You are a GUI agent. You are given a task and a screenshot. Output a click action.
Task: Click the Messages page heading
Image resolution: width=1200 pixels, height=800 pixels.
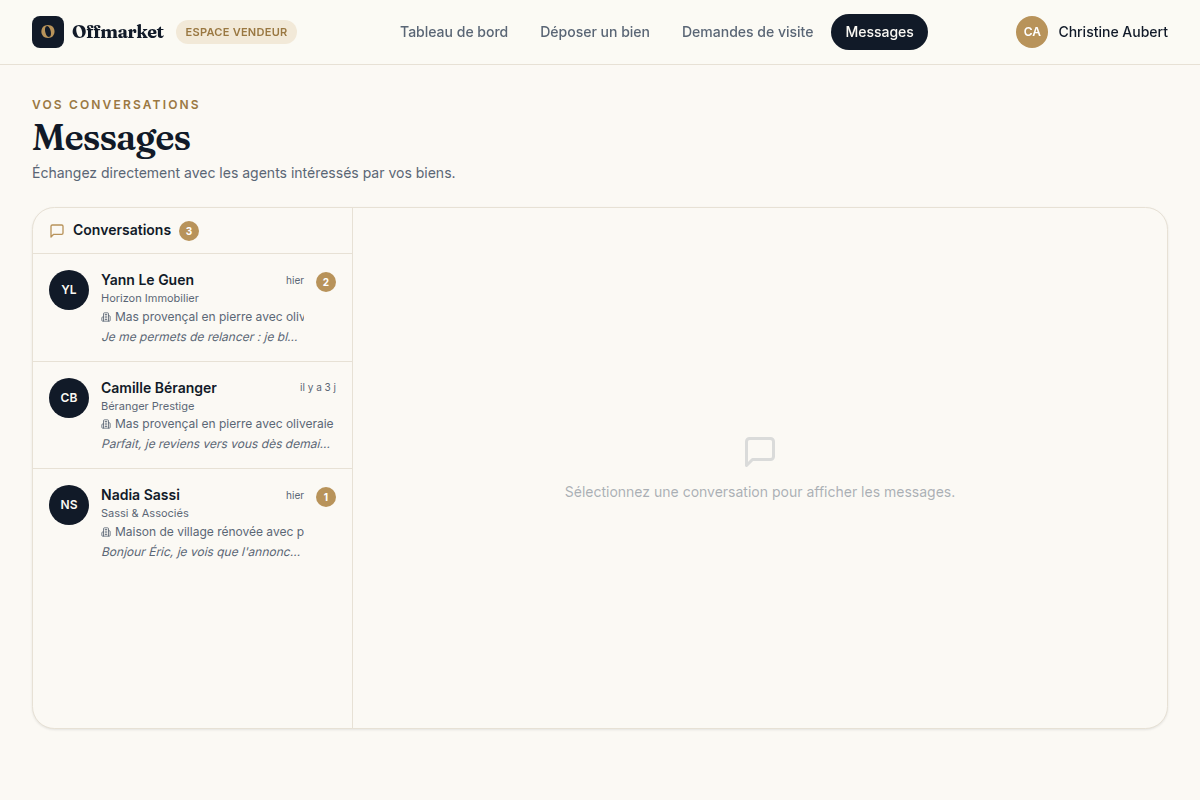[x=111, y=138]
